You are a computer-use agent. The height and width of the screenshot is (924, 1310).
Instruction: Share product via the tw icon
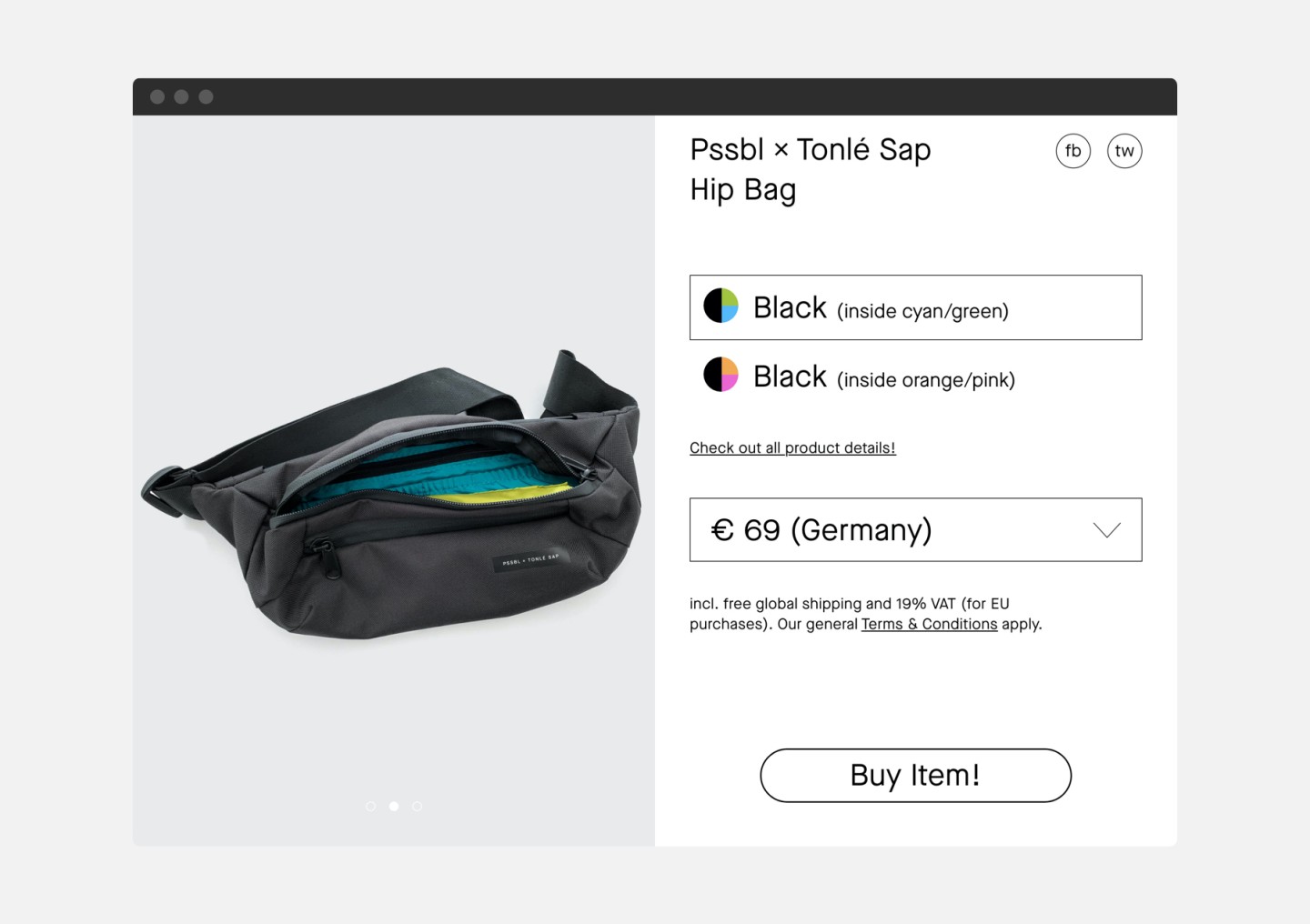[1124, 151]
